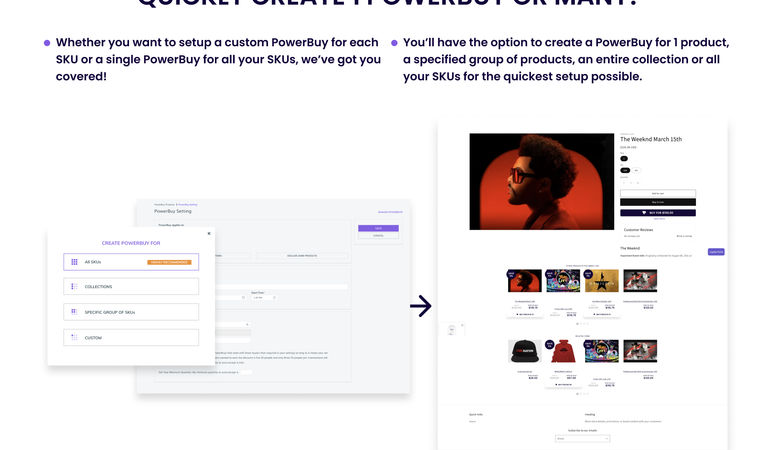Viewport: 775px width, 450px height.
Task: Click the white Add to cart button
Action: pyautogui.click(x=658, y=193)
